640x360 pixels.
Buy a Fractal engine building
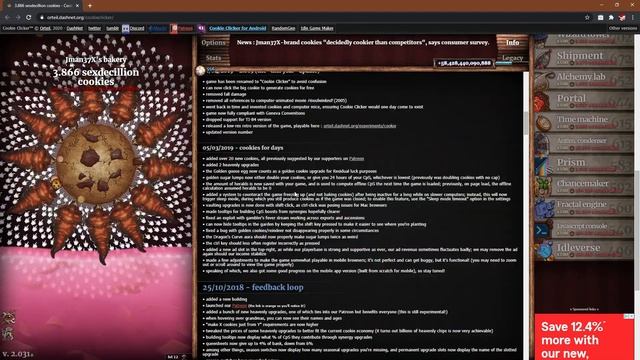(x=584, y=207)
